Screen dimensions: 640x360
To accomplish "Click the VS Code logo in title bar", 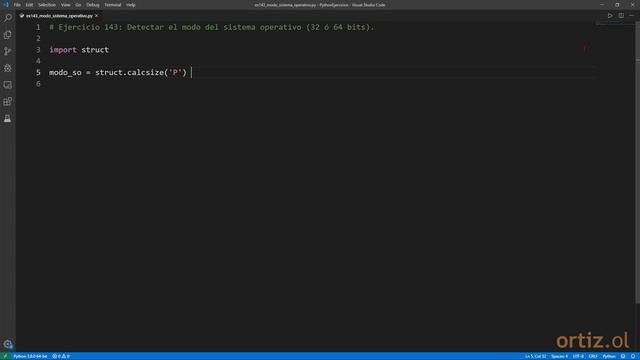I will [x=6, y=5].
